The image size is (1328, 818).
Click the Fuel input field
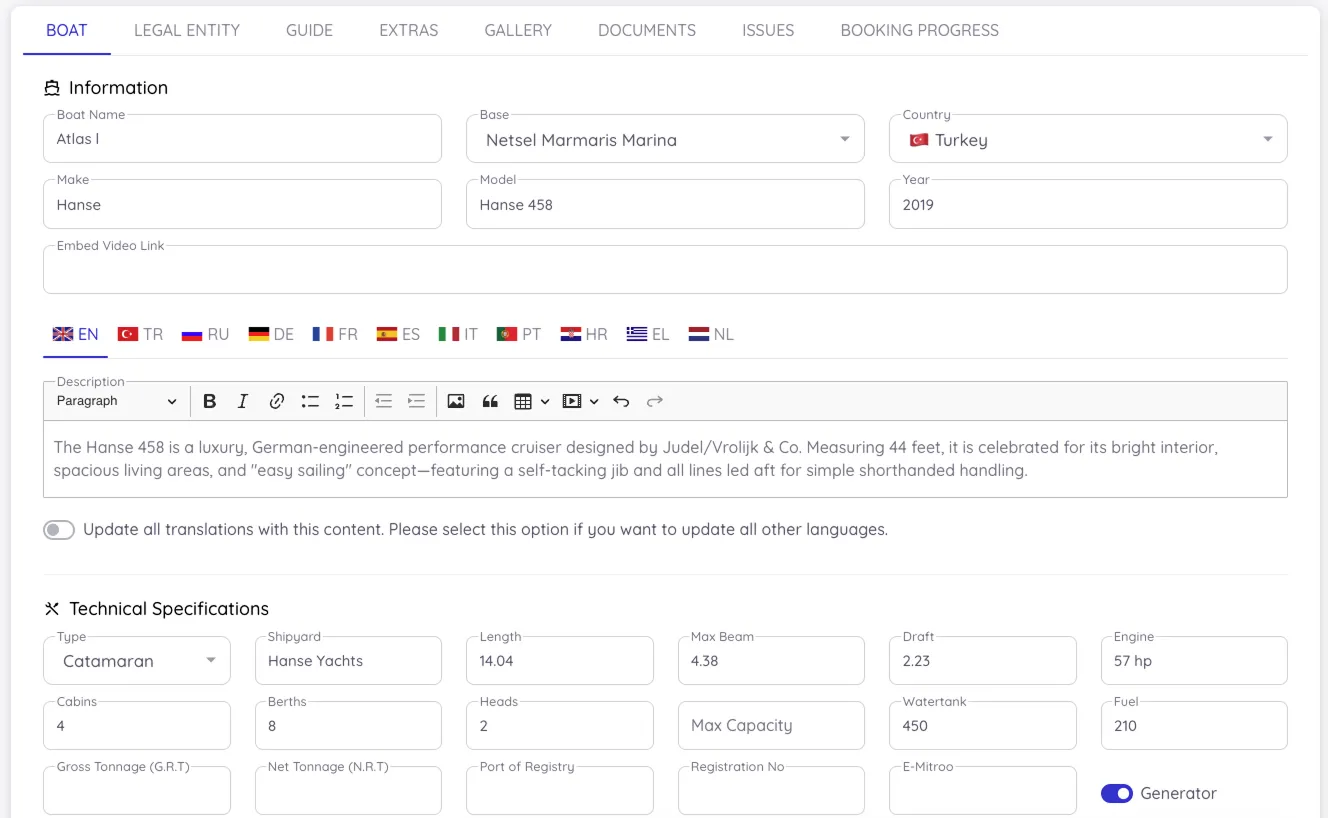pos(1194,726)
